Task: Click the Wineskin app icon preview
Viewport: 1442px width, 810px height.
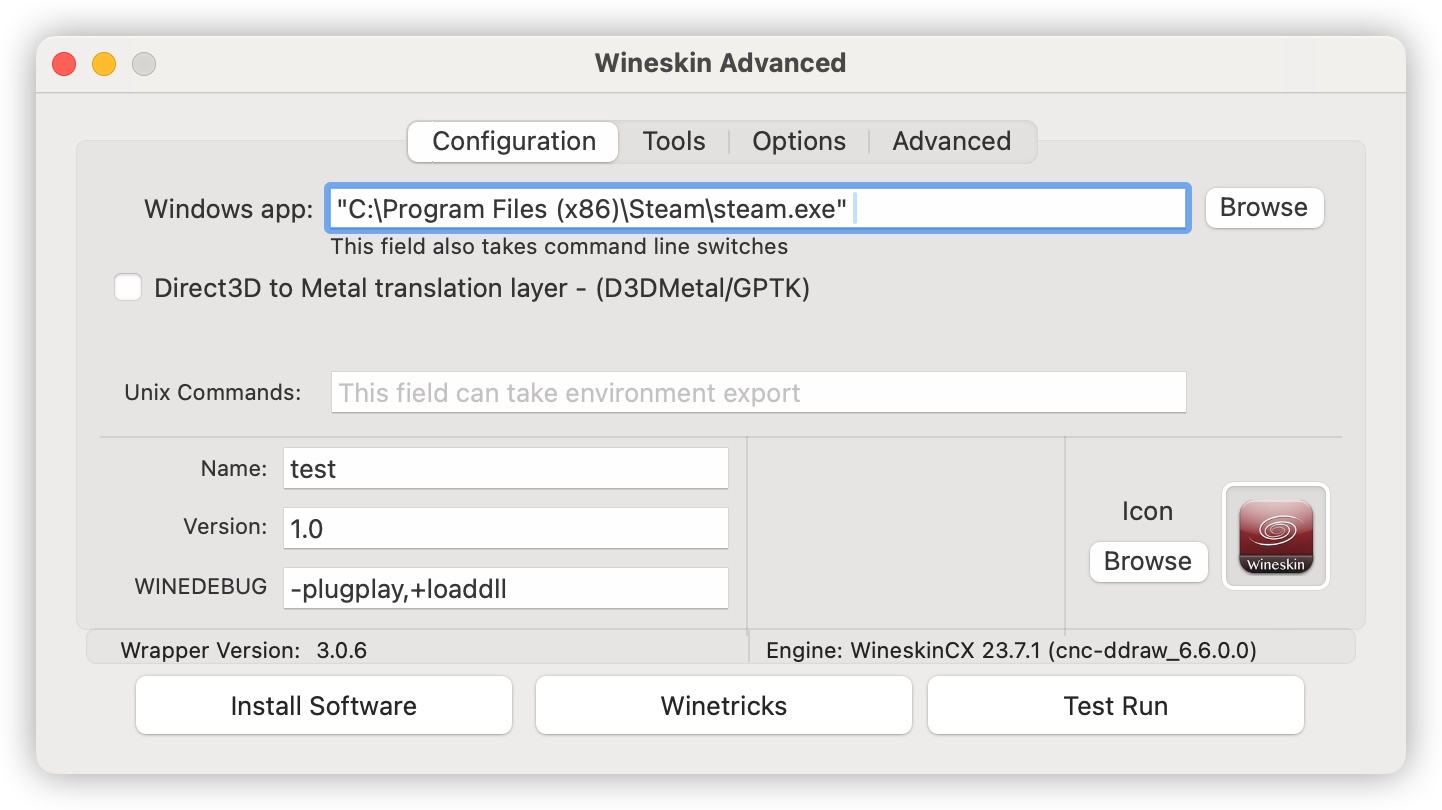Action: click(1276, 536)
